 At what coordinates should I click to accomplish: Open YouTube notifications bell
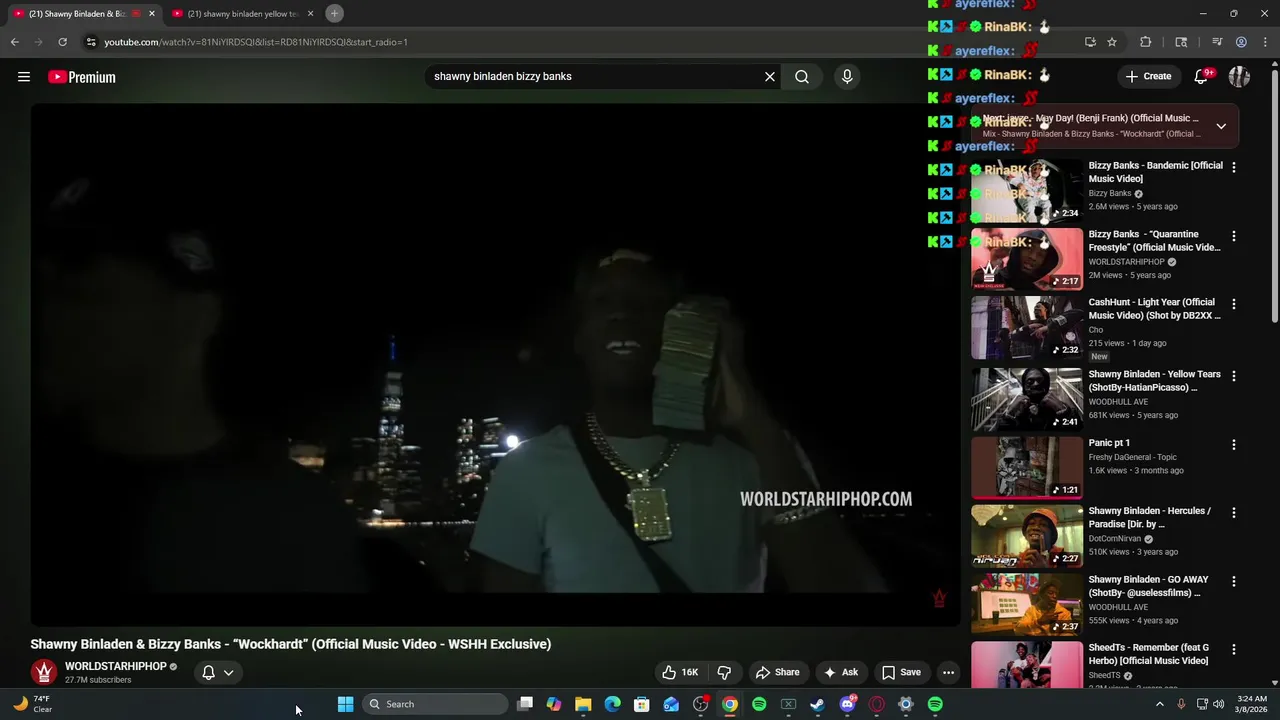tap(1202, 76)
